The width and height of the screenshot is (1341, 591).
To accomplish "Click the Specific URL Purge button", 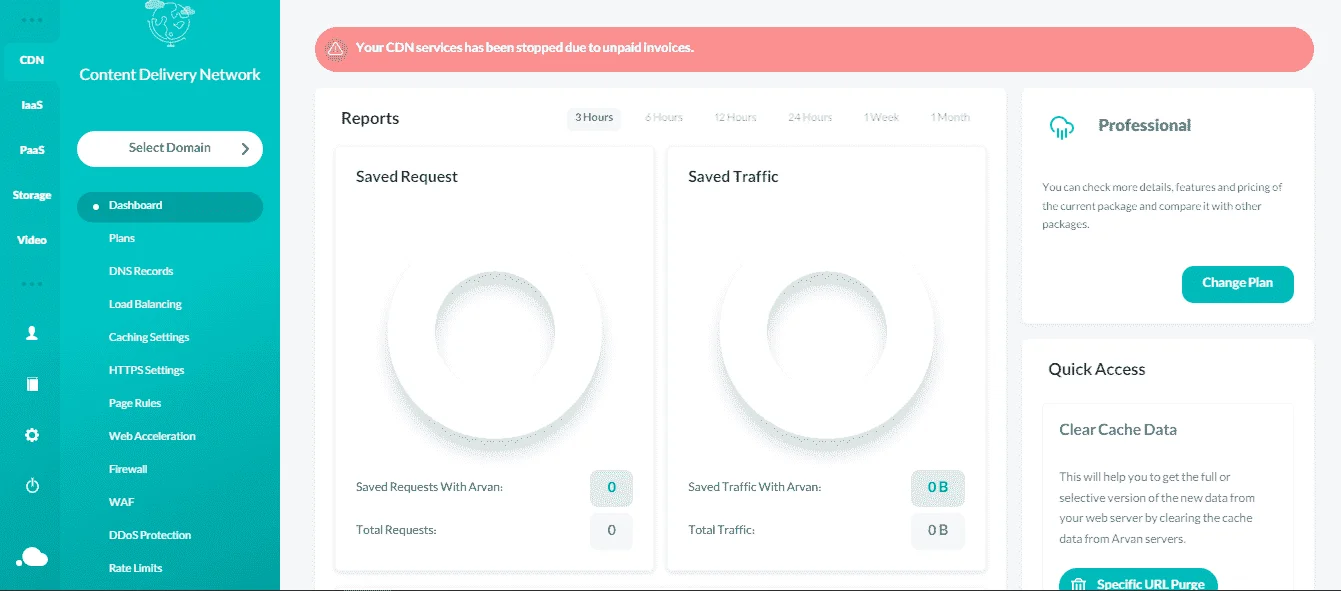I will pyautogui.click(x=1138, y=581).
